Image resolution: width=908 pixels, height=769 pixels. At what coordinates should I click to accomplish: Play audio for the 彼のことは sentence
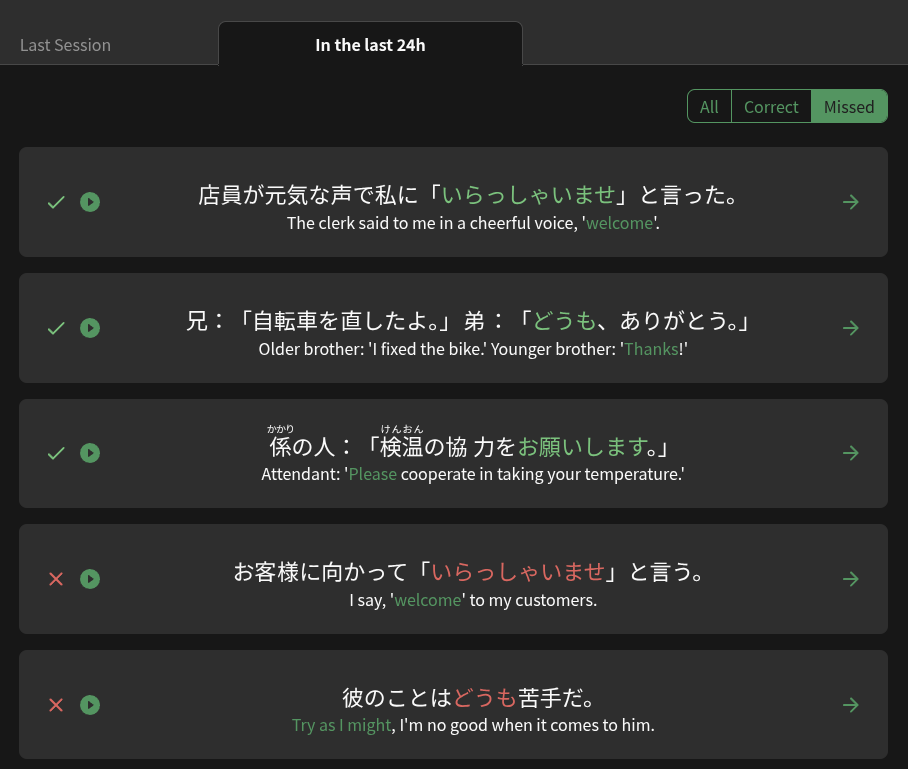[x=90, y=705]
